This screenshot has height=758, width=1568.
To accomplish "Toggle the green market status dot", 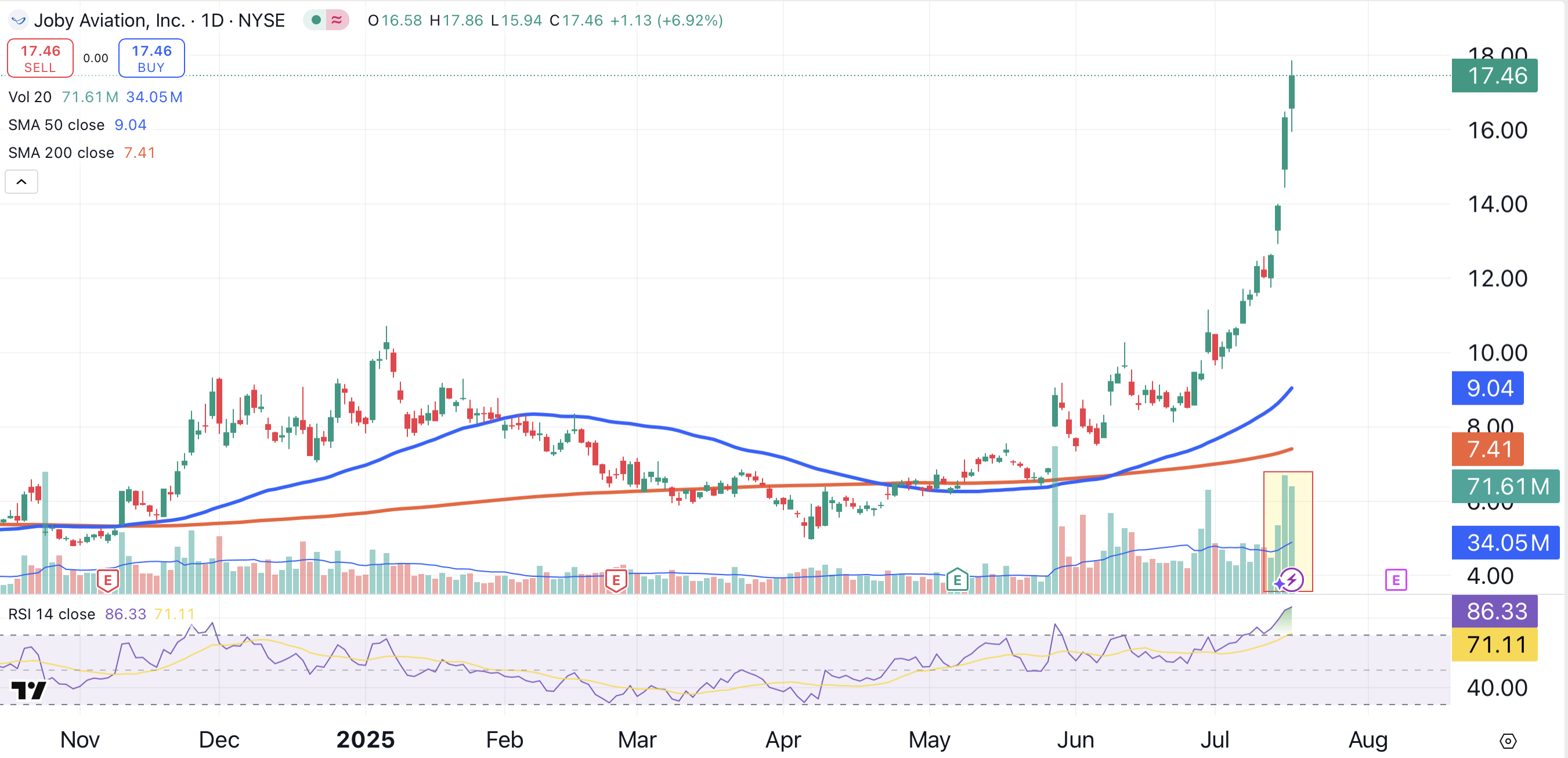I will pos(316,20).
